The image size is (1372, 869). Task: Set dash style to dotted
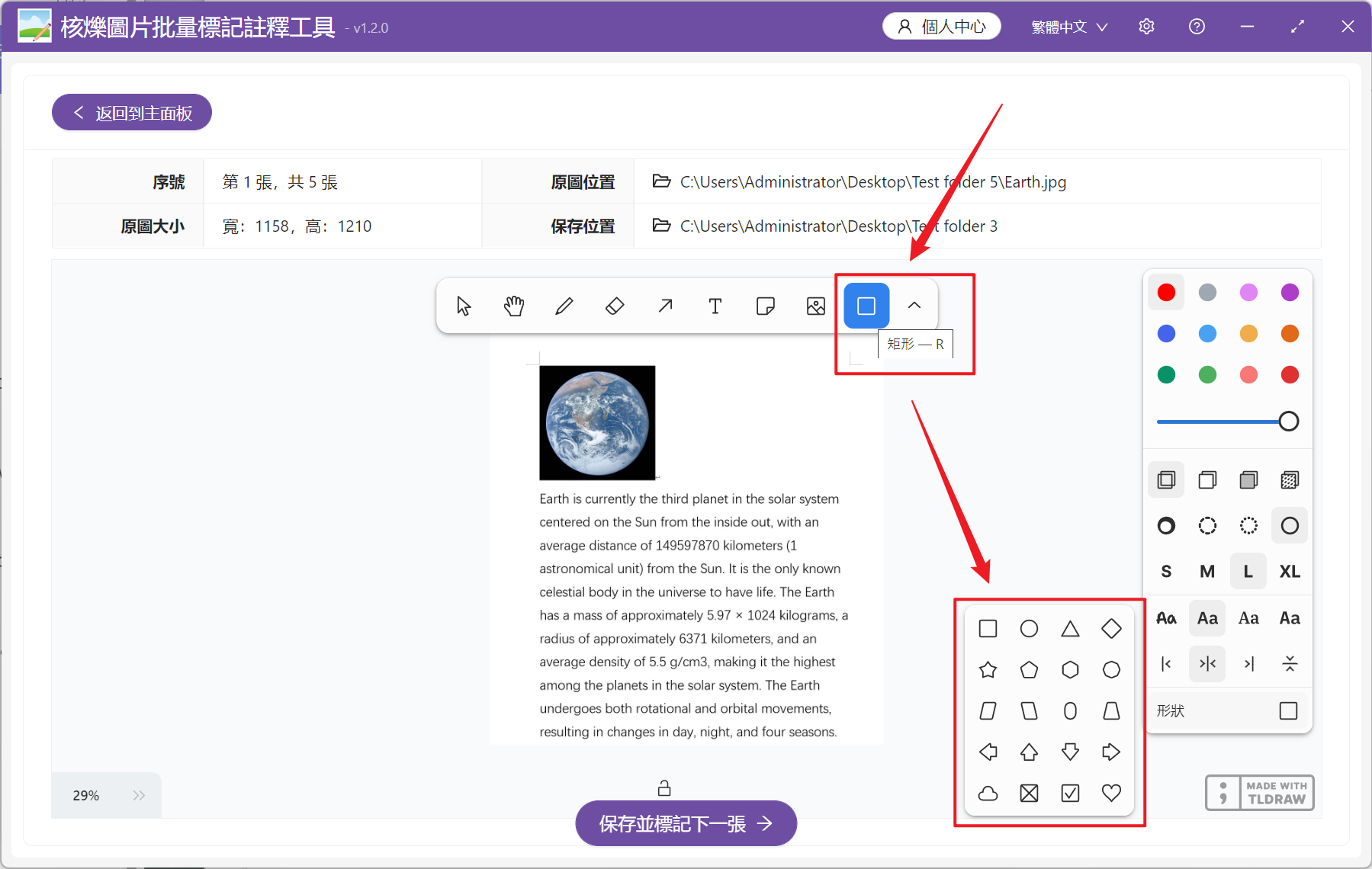(1248, 525)
